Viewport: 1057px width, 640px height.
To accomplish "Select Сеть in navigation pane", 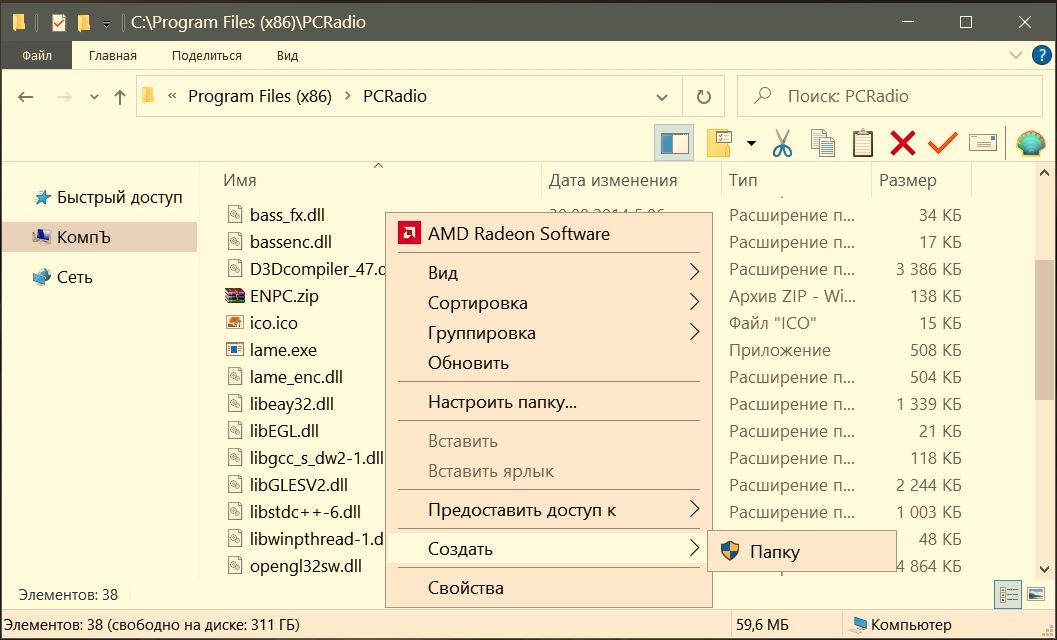I will coord(63,277).
